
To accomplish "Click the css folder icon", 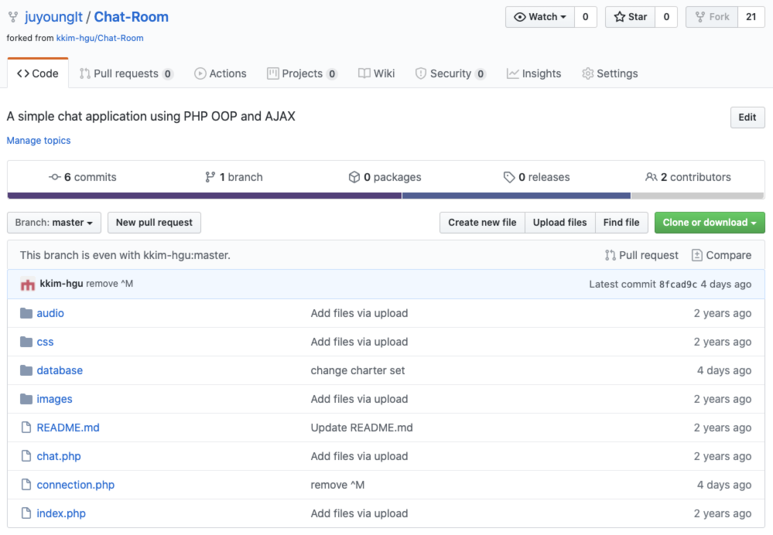I will point(26,342).
